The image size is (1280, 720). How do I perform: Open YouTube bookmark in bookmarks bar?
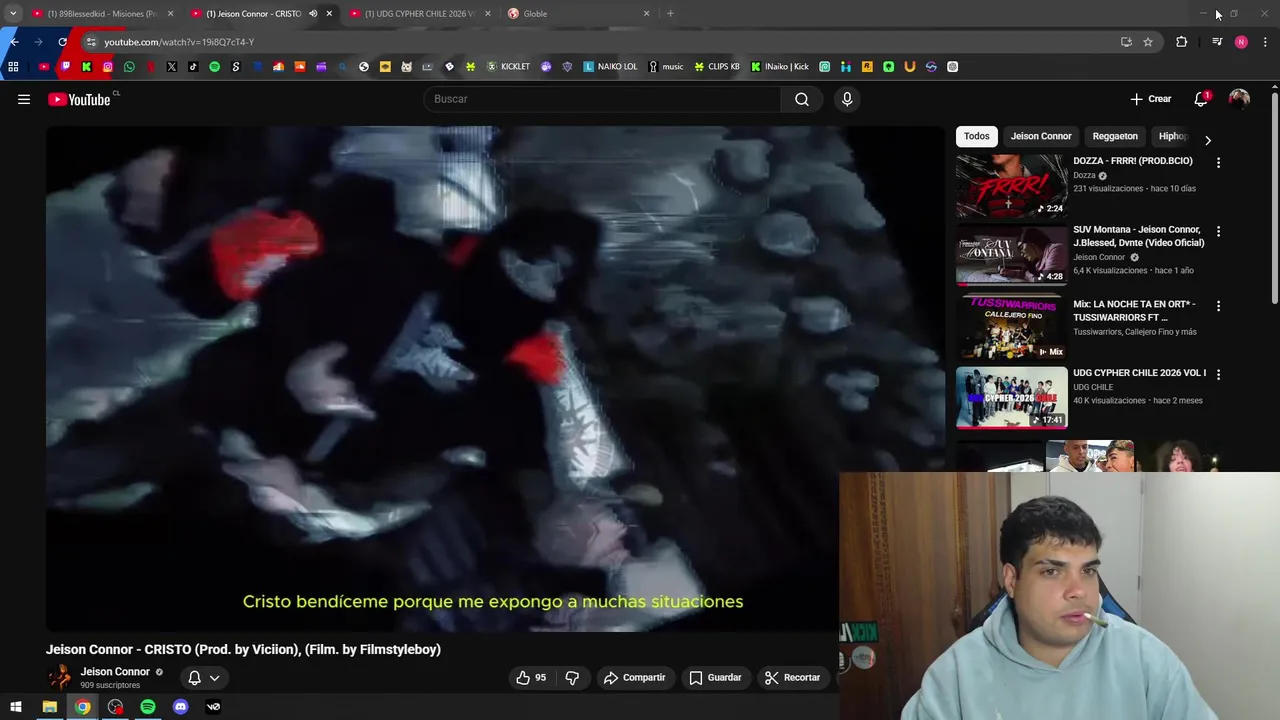[x=44, y=67]
